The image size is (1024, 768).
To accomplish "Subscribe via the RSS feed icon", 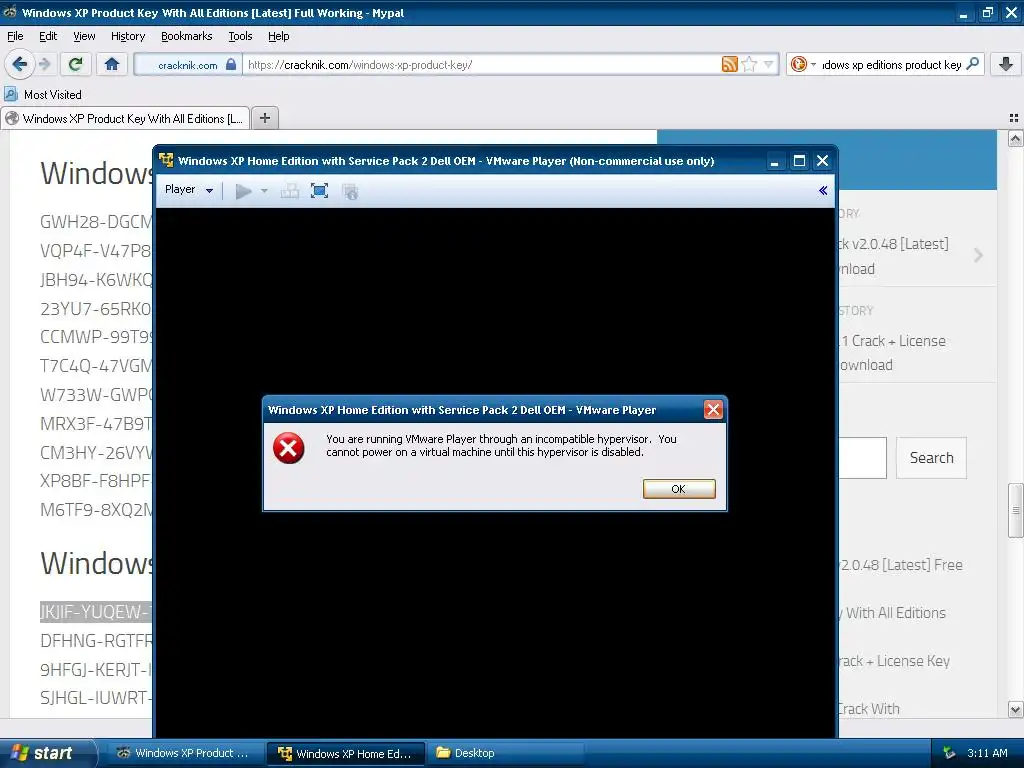I will pyautogui.click(x=729, y=64).
